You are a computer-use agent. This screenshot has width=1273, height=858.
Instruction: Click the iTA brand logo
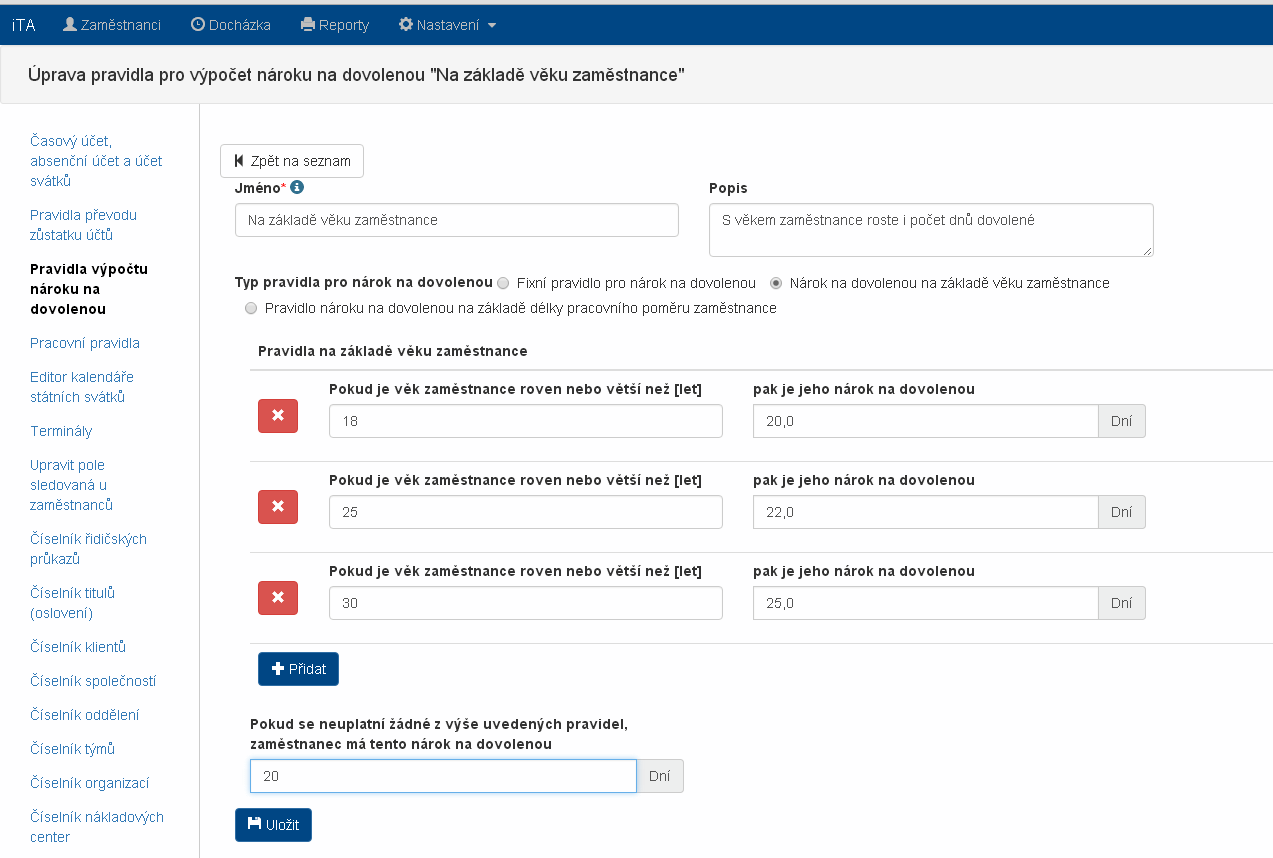click(x=24, y=25)
